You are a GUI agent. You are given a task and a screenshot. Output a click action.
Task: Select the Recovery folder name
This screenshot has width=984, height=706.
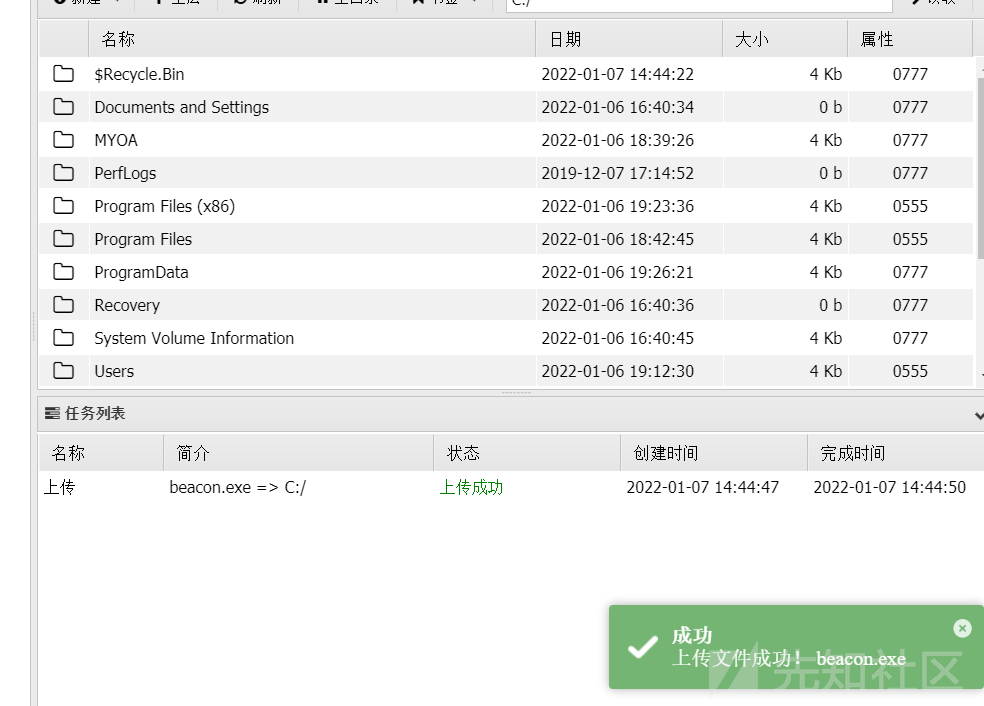tap(127, 306)
